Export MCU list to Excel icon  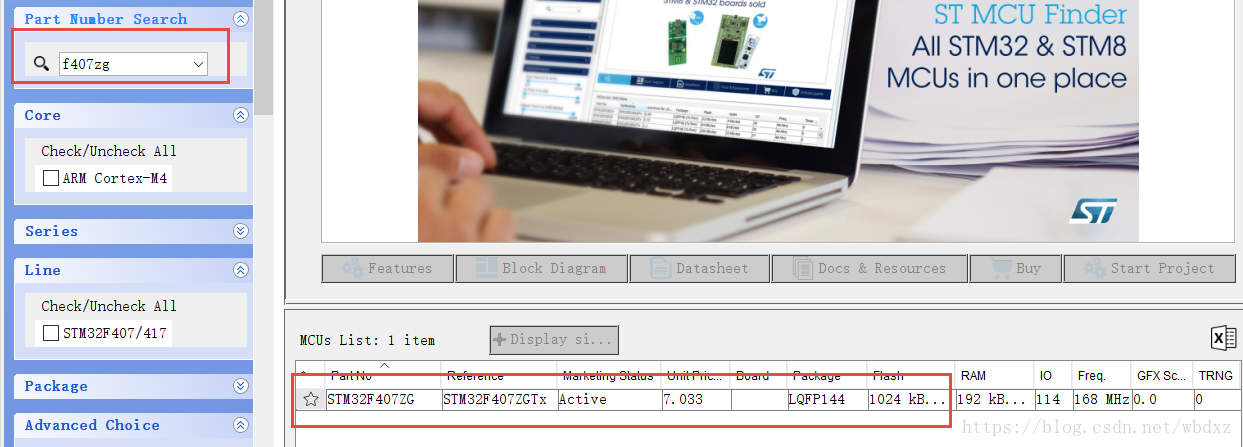[x=1223, y=338]
